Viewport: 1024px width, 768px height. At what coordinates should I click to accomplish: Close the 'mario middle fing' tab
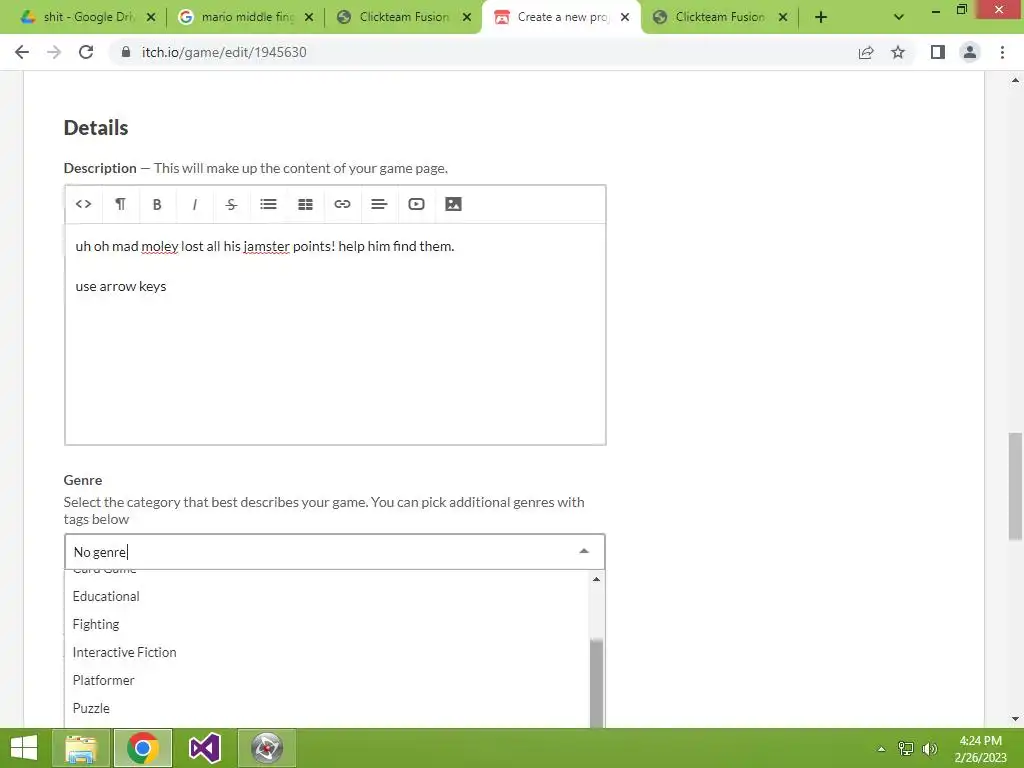pyautogui.click(x=309, y=18)
